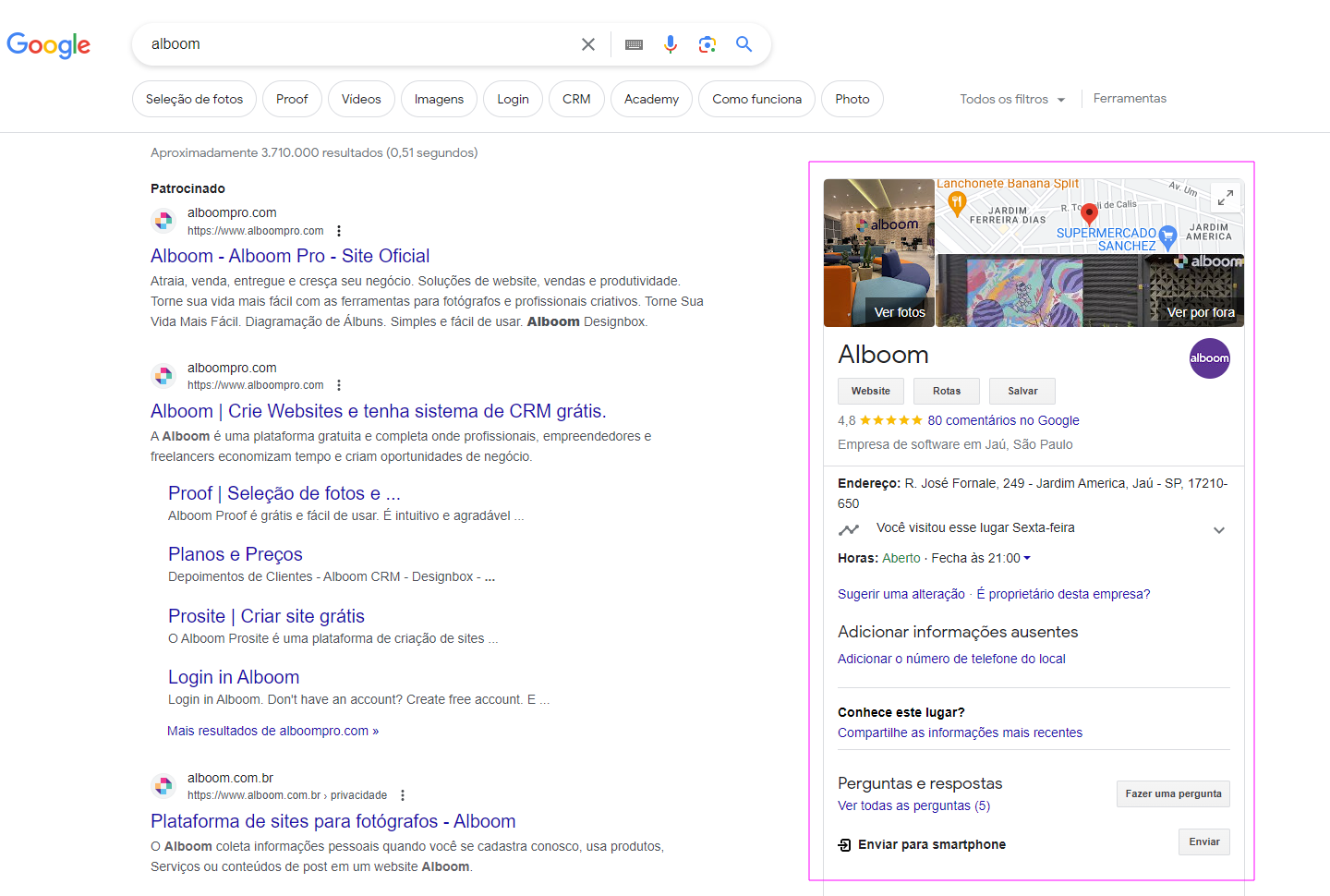
Task: Open options menu for the sponsored alboompro.com result
Action: tap(339, 231)
